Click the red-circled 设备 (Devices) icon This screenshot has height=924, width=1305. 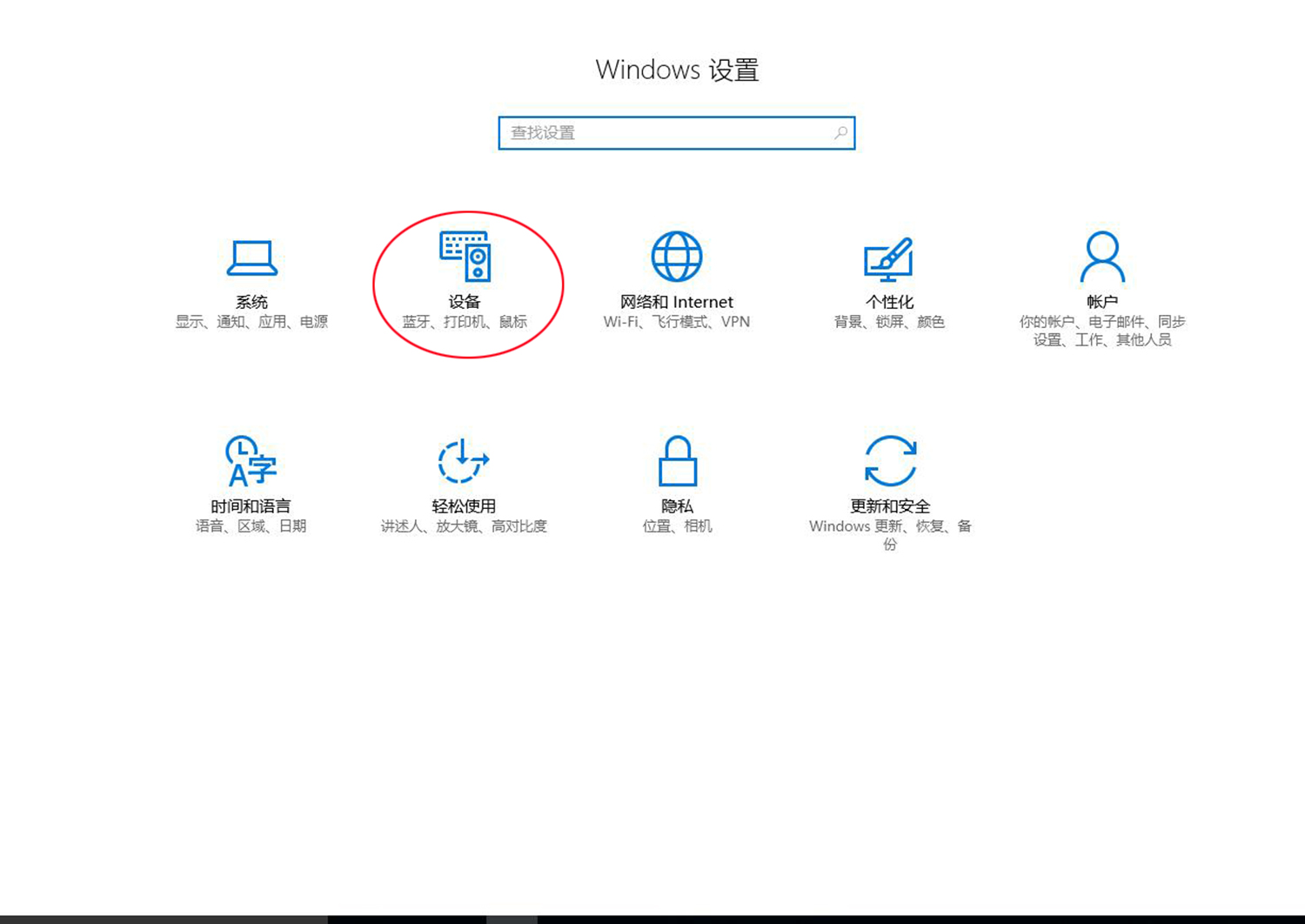[465, 258]
